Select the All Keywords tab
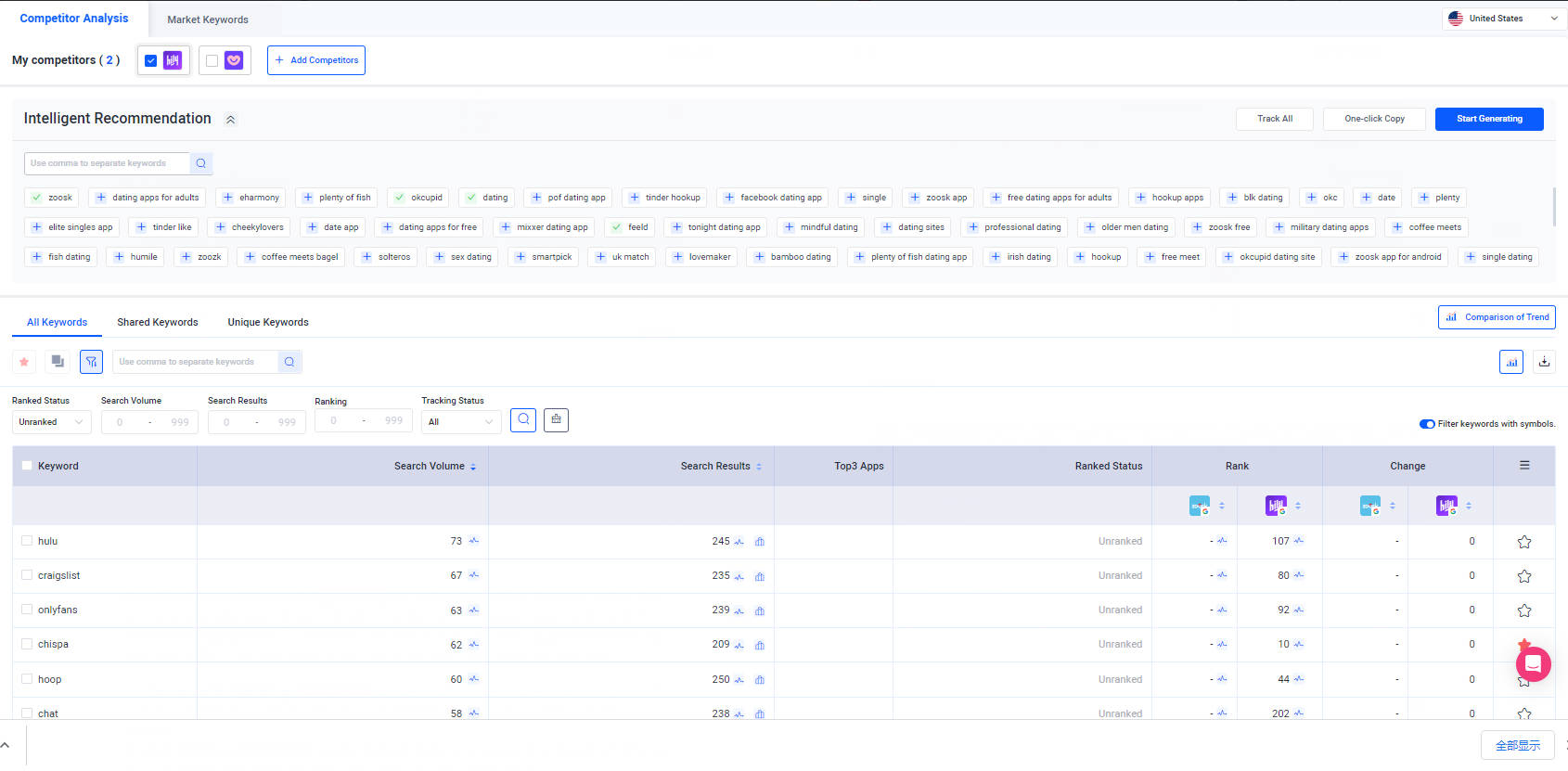 [57, 323]
